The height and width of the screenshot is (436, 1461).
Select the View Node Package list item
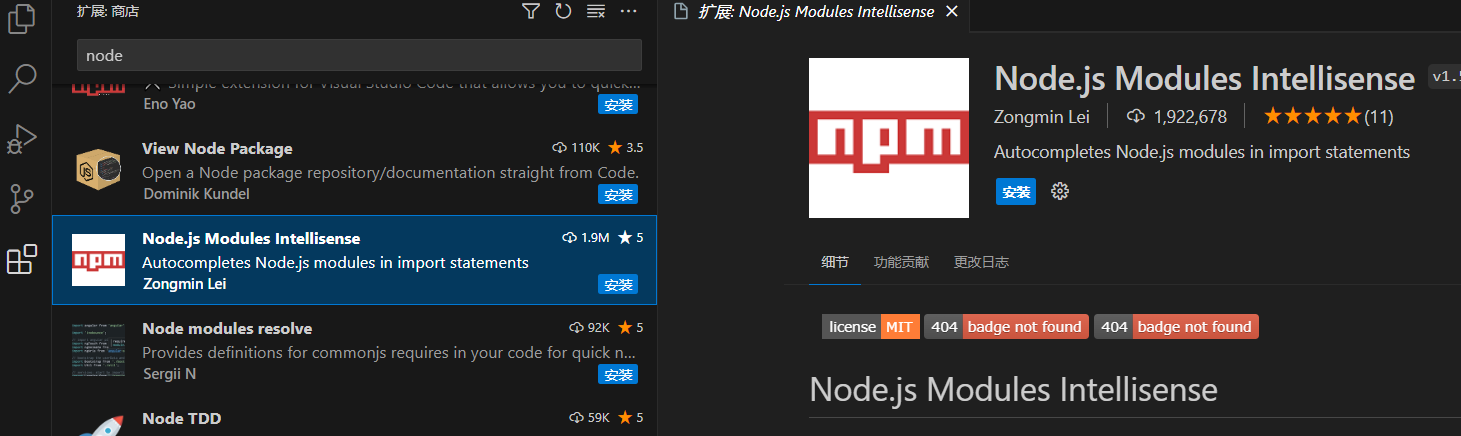354,170
